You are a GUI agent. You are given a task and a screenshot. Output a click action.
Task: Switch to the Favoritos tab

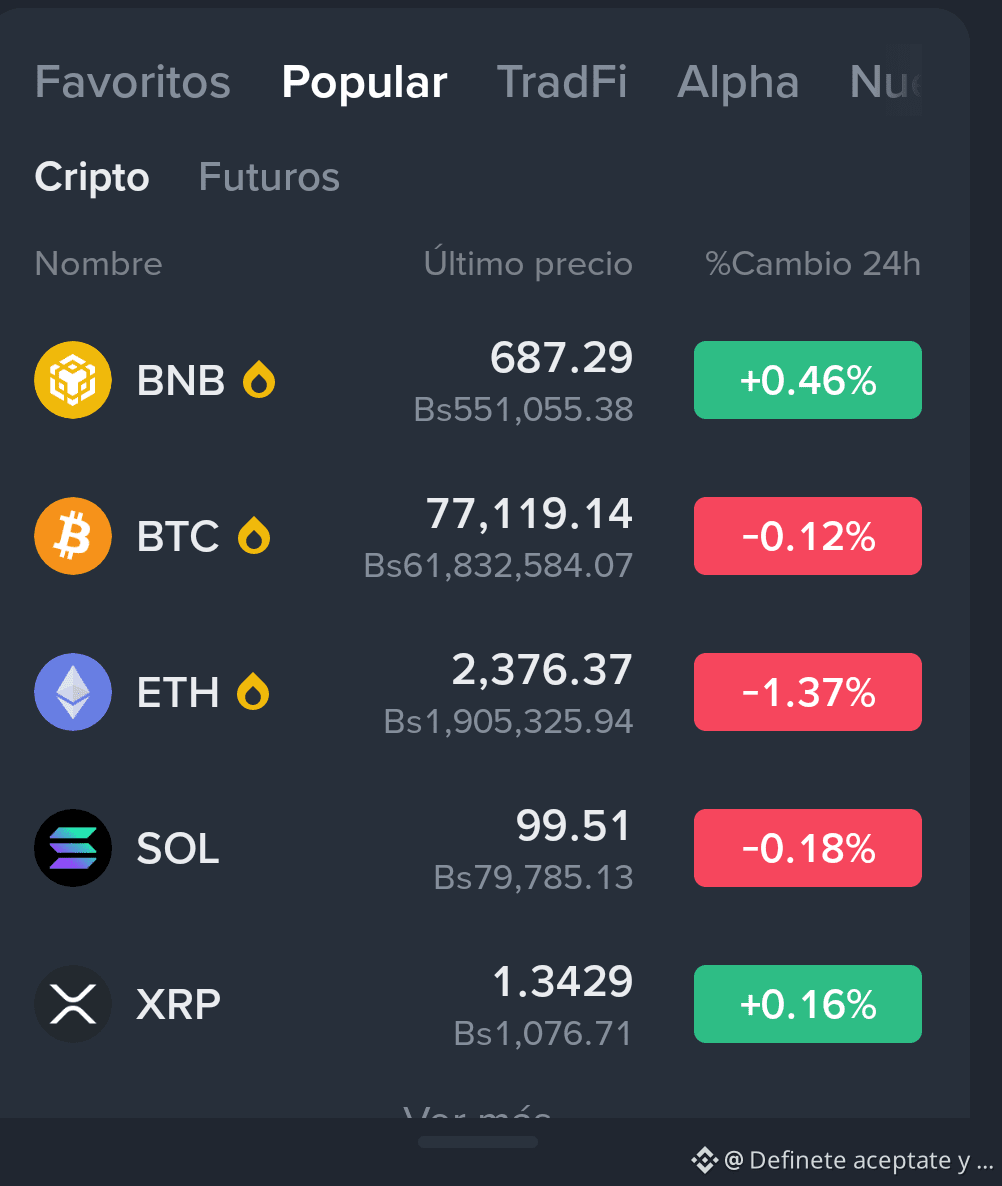[x=132, y=82]
